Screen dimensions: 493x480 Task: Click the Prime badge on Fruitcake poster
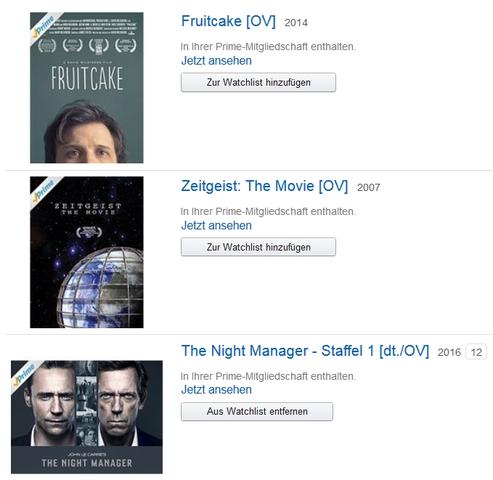click(43, 27)
